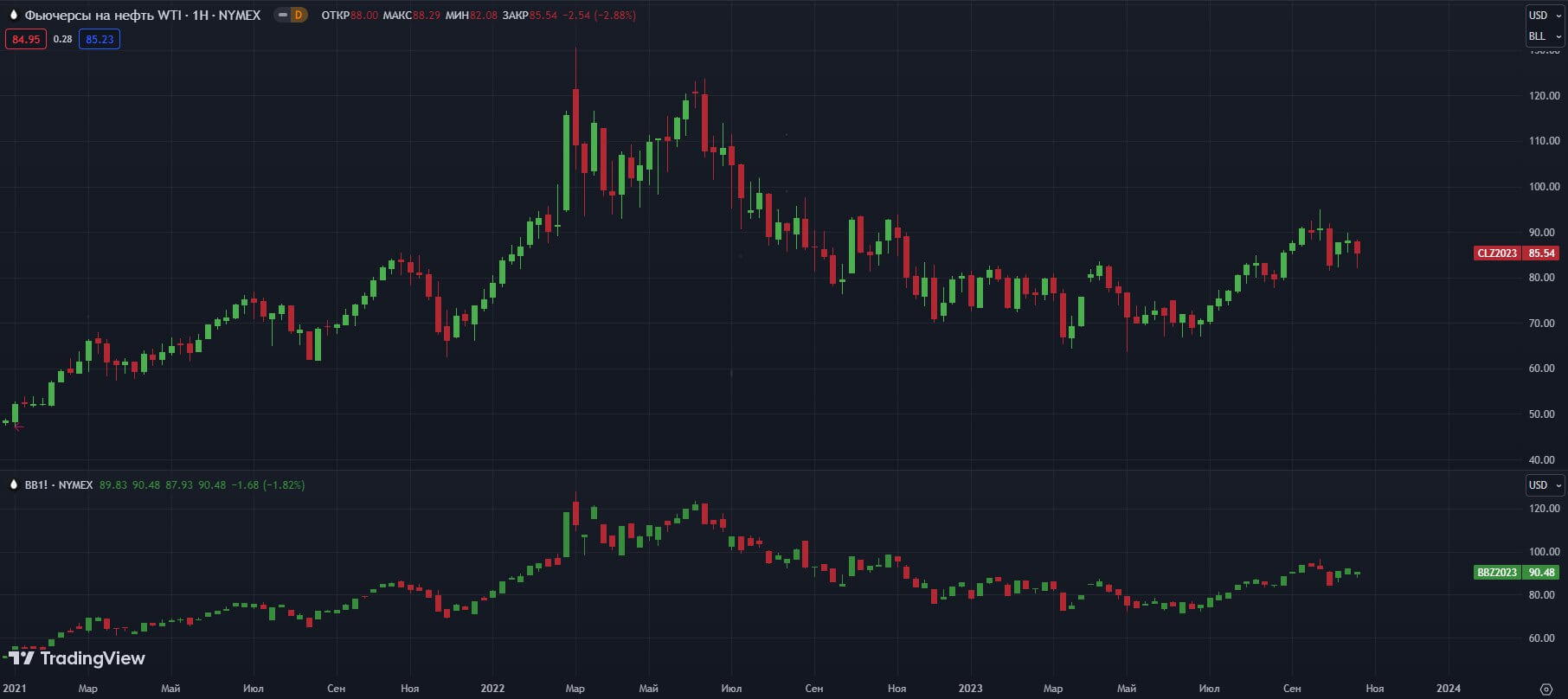Click the 120.00 level on lower pane scale

1544,509
